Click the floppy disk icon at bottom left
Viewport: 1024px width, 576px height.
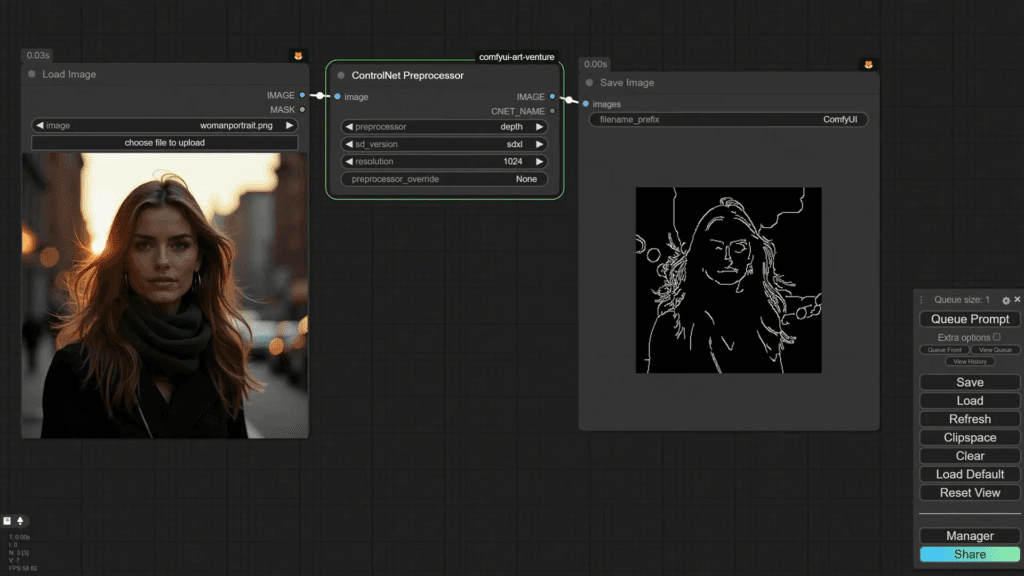pos(7,521)
